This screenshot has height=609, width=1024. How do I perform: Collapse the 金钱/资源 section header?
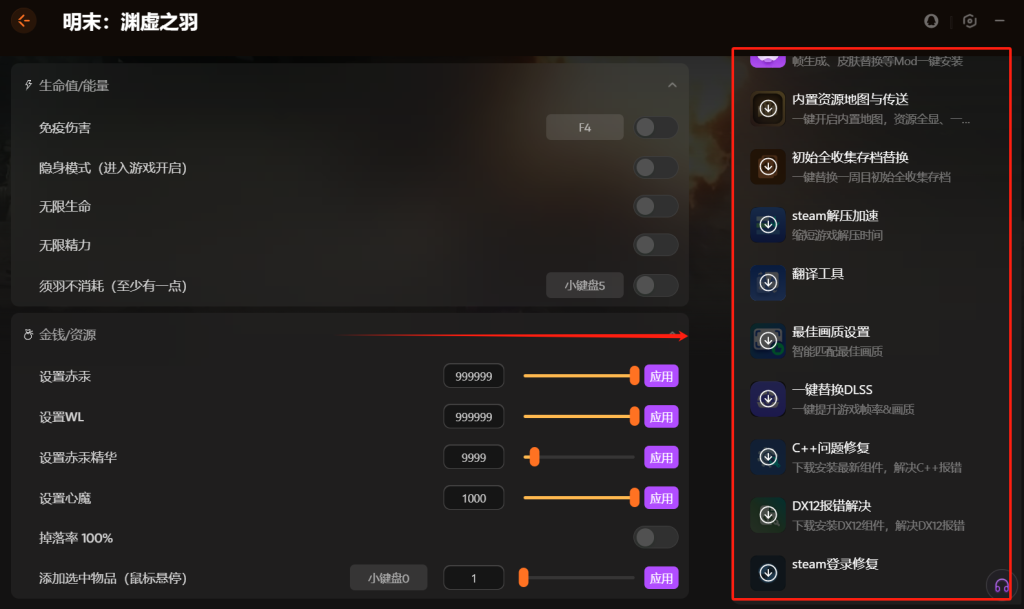click(350, 335)
